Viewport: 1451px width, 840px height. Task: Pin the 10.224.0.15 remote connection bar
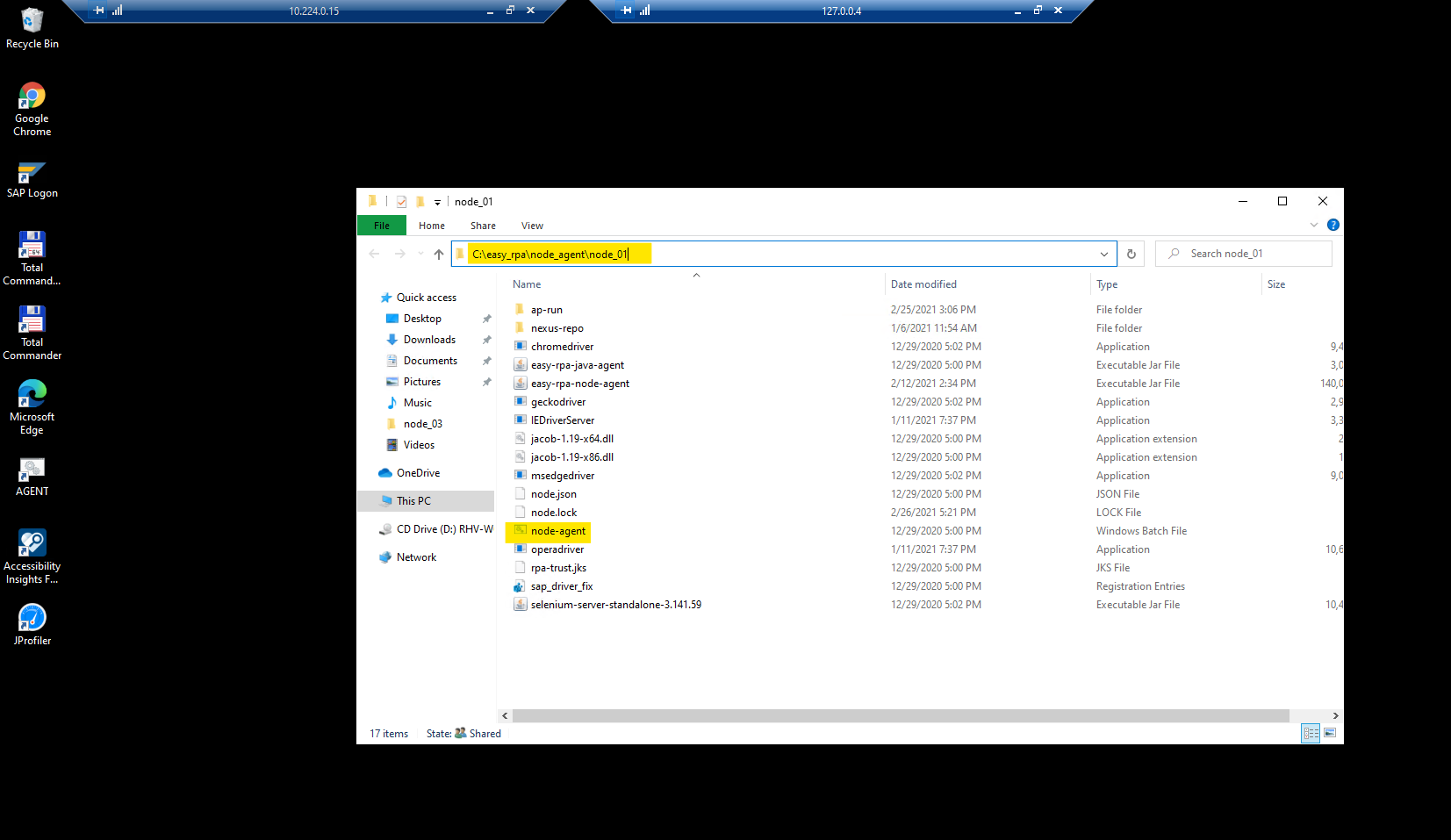[x=98, y=11]
